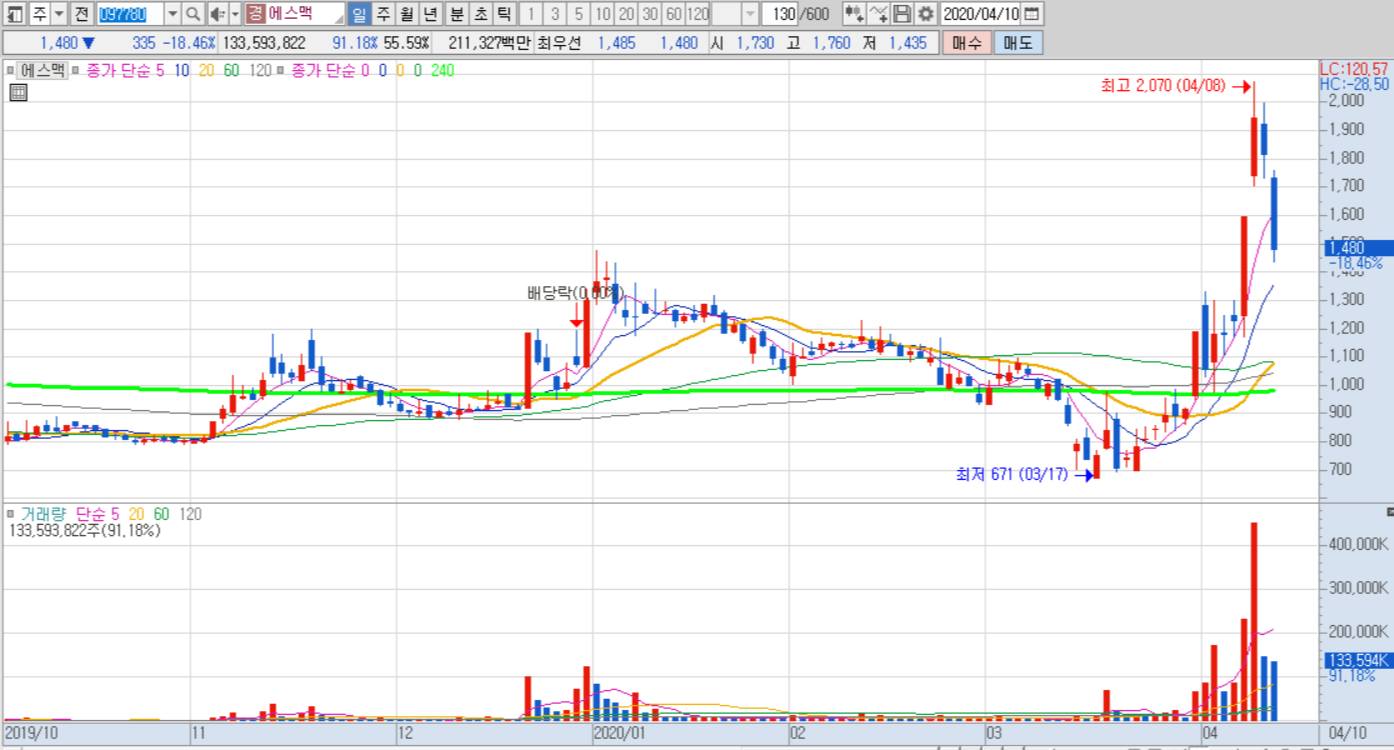Screen dimensions: 1394x750
Task: Select 틱 tick chart period
Action: [504, 14]
